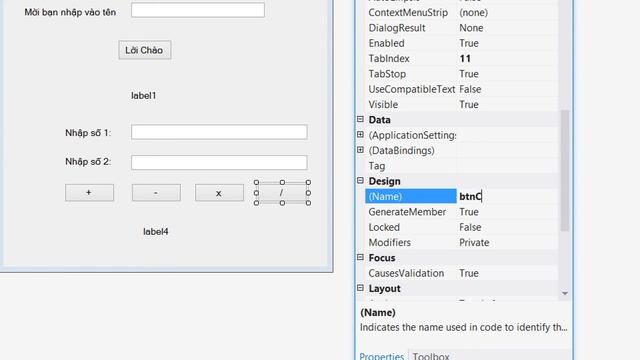Click the properties scrollbar down arrow
Viewport: 640px width, 360px height.
point(565,293)
